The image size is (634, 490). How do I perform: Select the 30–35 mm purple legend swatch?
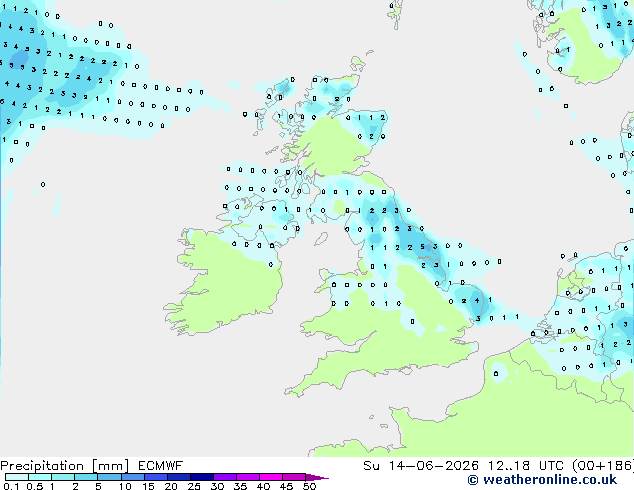coord(224,477)
